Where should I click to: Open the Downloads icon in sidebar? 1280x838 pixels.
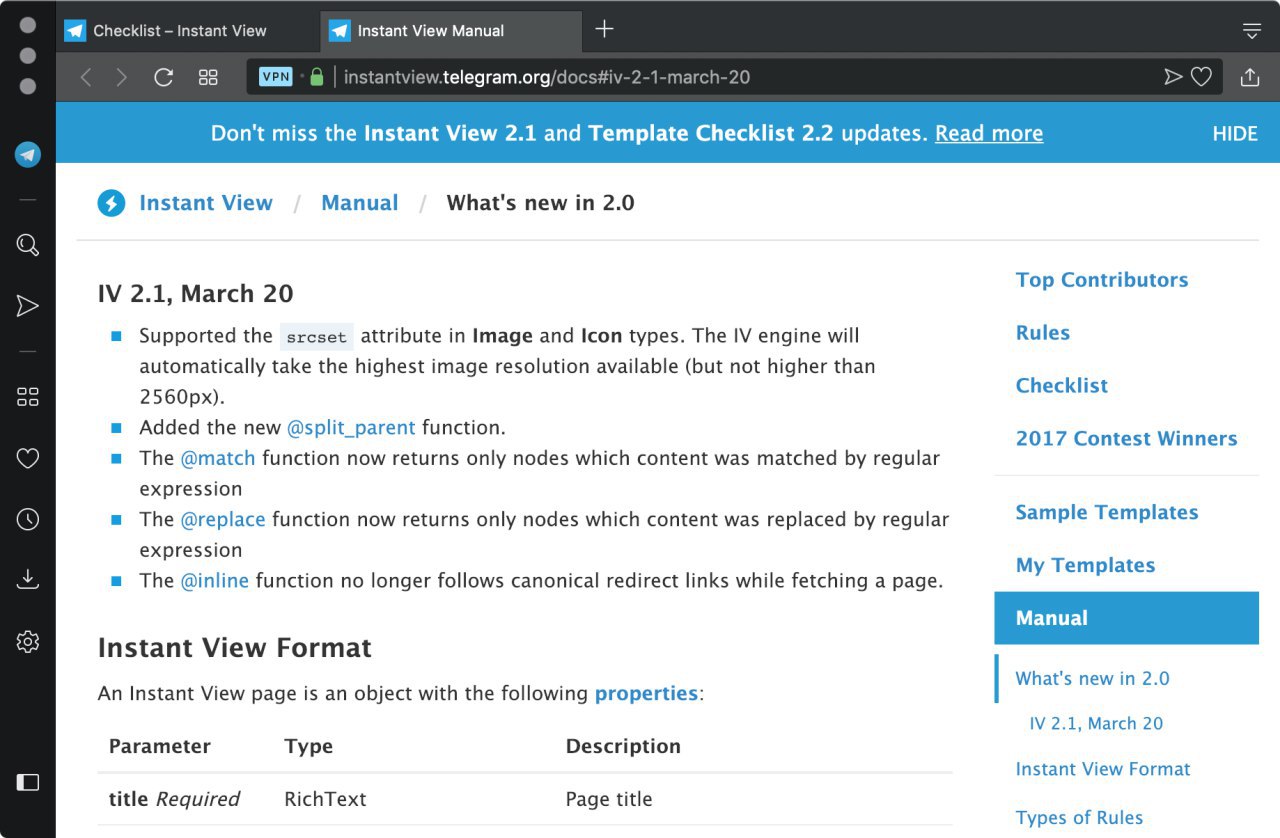(28, 580)
